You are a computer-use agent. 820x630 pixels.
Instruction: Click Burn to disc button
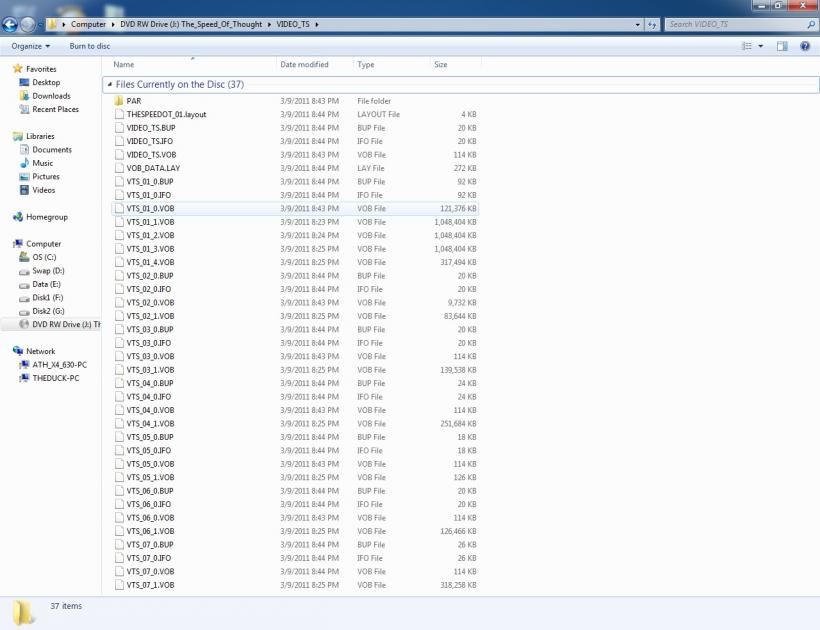pyautogui.click(x=90, y=46)
